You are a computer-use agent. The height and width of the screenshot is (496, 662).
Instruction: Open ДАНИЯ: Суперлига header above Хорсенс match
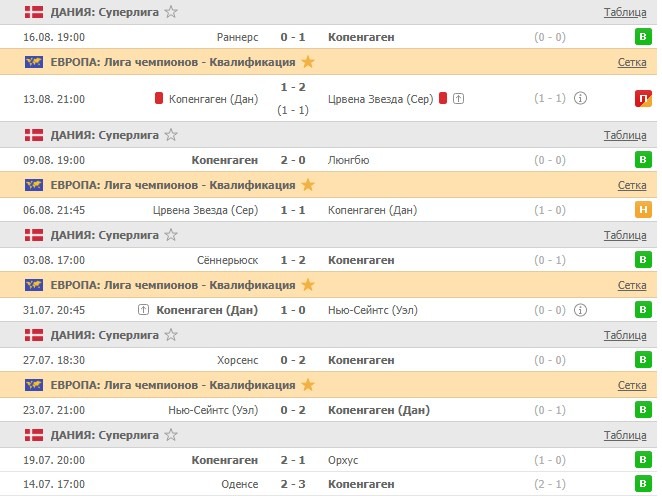104,335
